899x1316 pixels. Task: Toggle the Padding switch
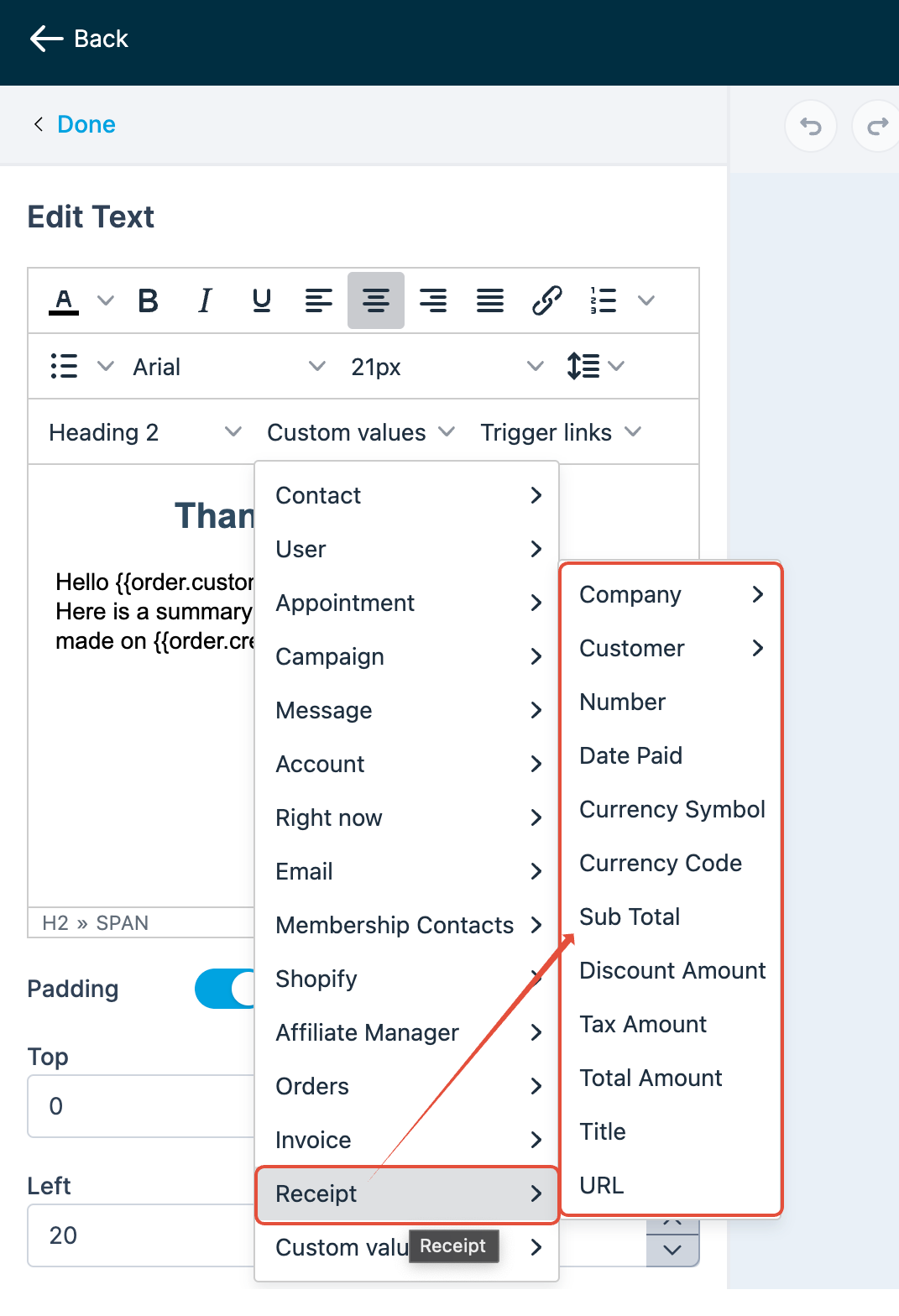pyautogui.click(x=225, y=989)
